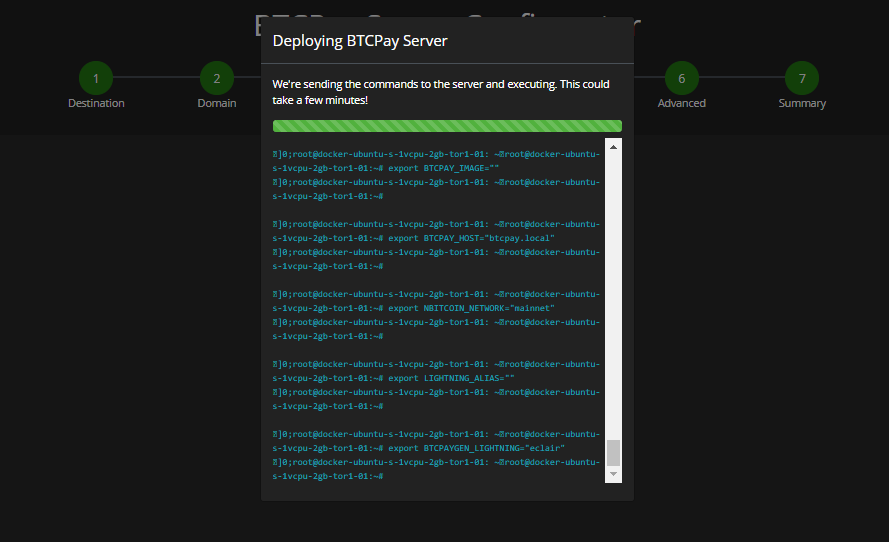This screenshot has height=542, width=889.
Task: Click the terminal scrollbar down arrow
Action: tap(614, 474)
